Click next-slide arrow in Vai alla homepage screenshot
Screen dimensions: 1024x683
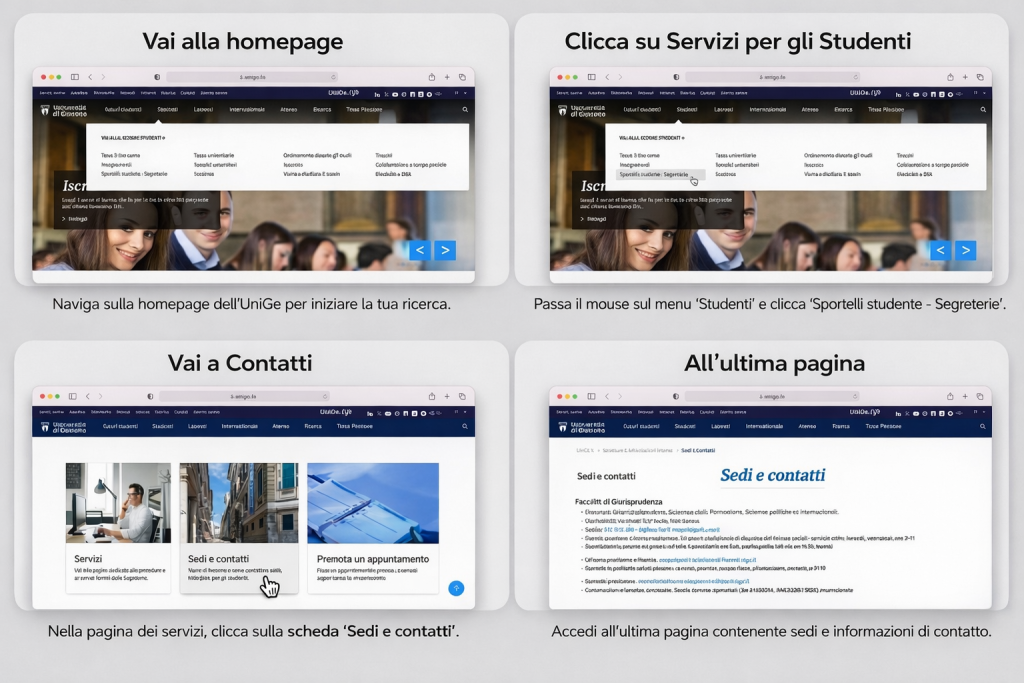pos(445,250)
